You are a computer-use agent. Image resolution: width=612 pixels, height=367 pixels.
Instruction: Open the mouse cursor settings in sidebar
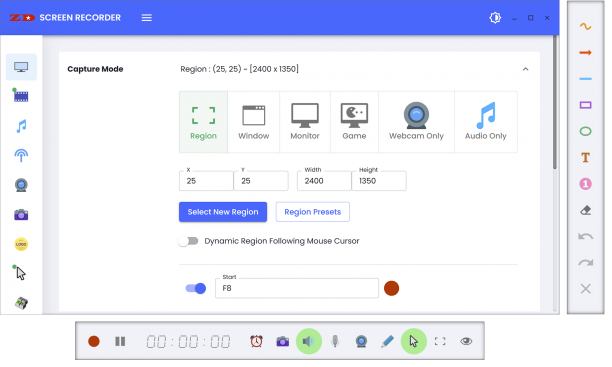tap(20, 273)
